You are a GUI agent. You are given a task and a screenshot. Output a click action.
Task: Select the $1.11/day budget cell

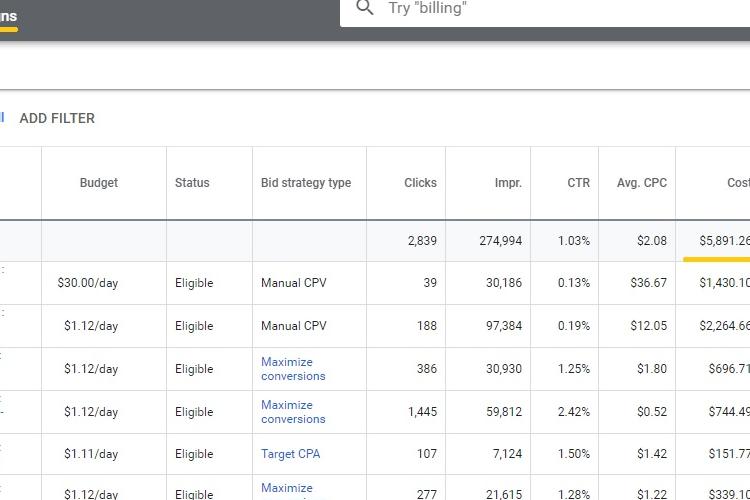(91, 454)
